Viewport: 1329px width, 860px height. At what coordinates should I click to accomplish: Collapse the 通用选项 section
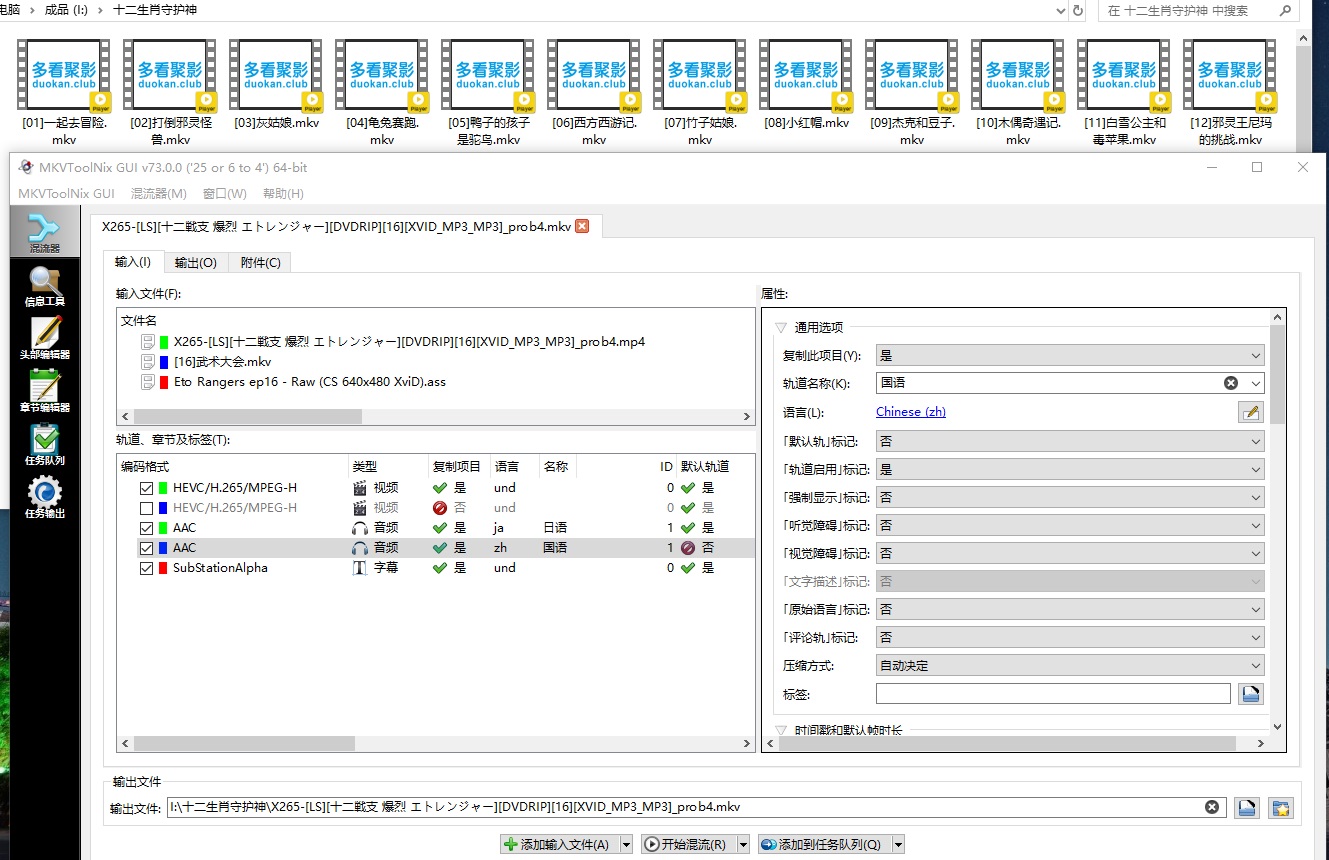780,327
